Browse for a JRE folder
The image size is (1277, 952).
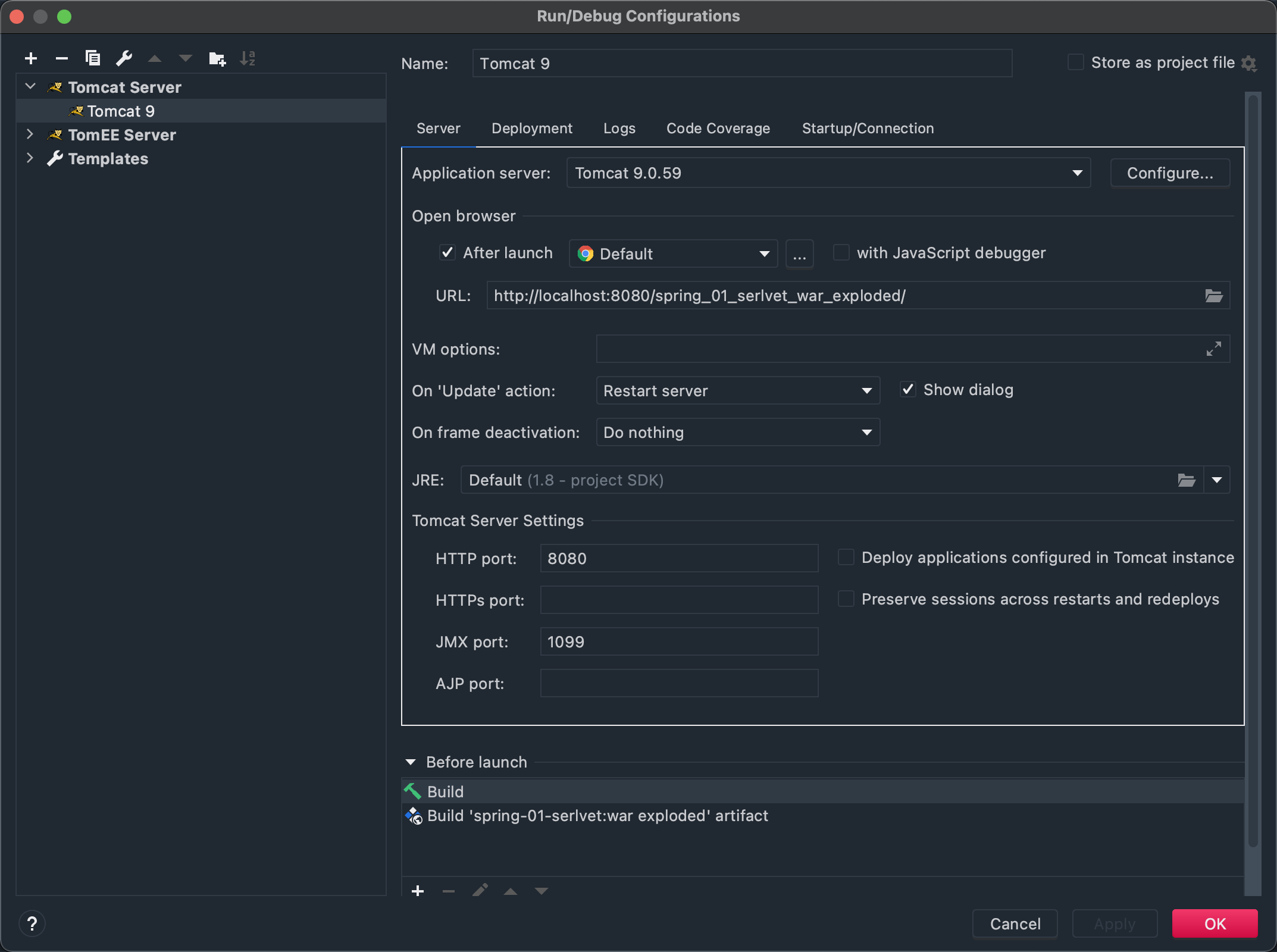pos(1187,480)
